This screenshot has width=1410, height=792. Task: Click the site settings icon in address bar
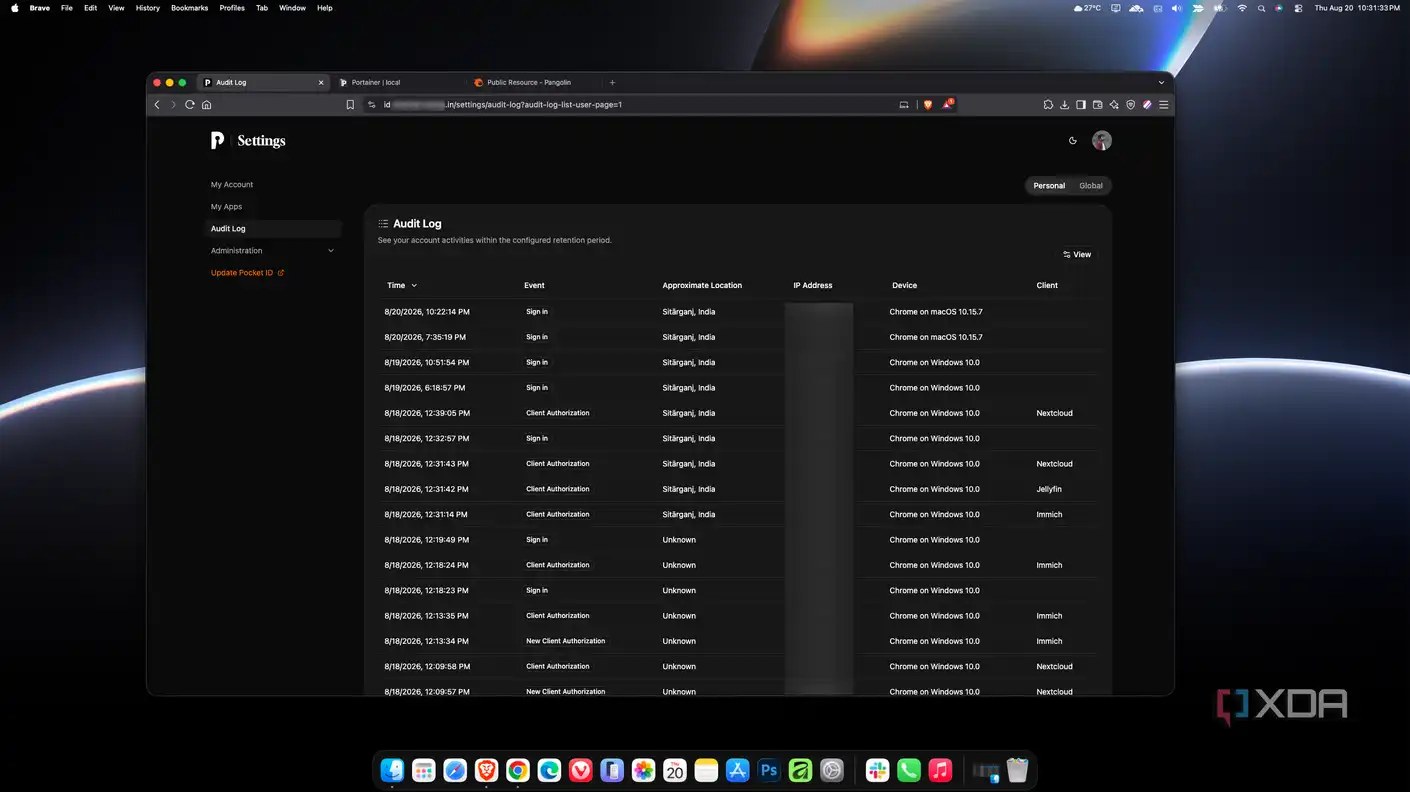[372, 104]
